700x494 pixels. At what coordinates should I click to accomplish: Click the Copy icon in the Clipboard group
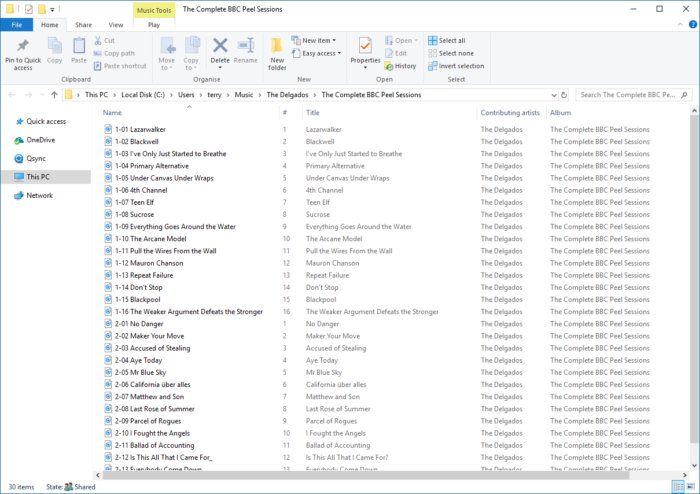click(x=54, y=46)
